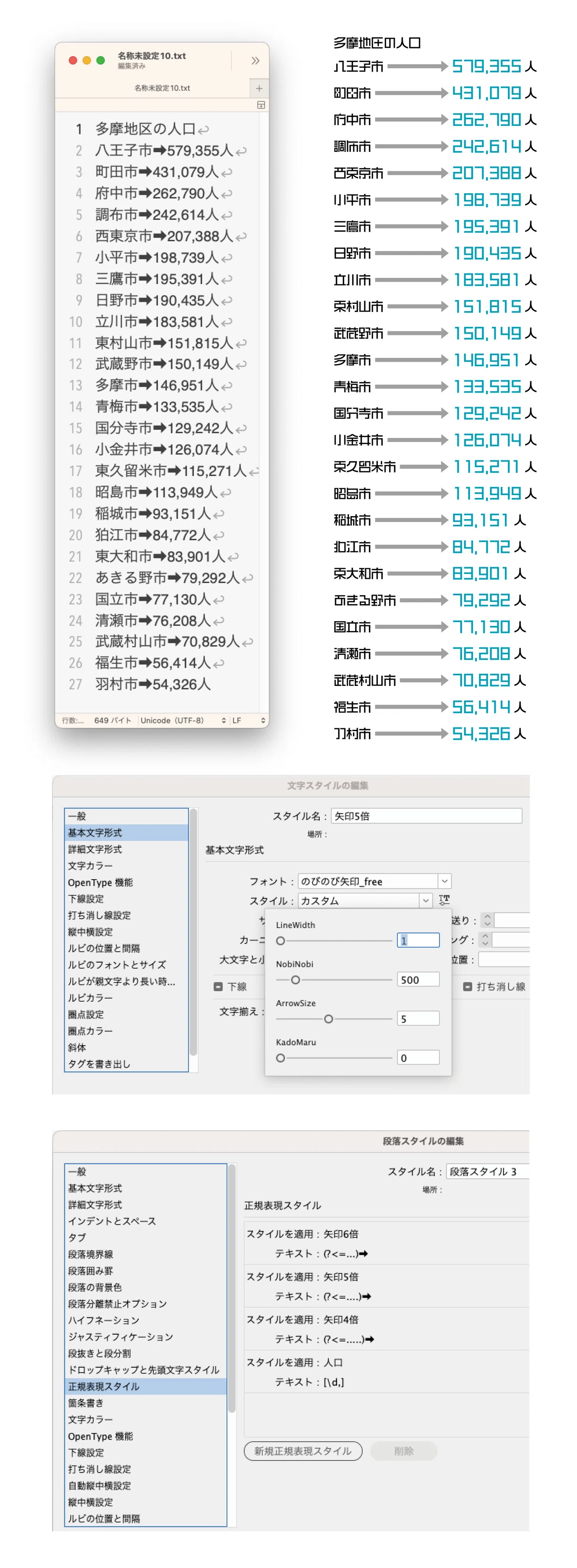Select 斜体 in character style list
Screen dimensions: 577x1568
126,1047
